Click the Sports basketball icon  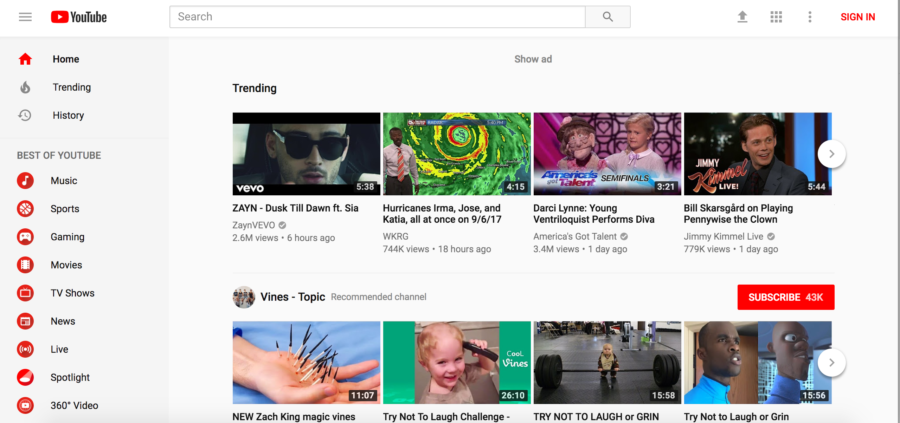click(x=25, y=209)
